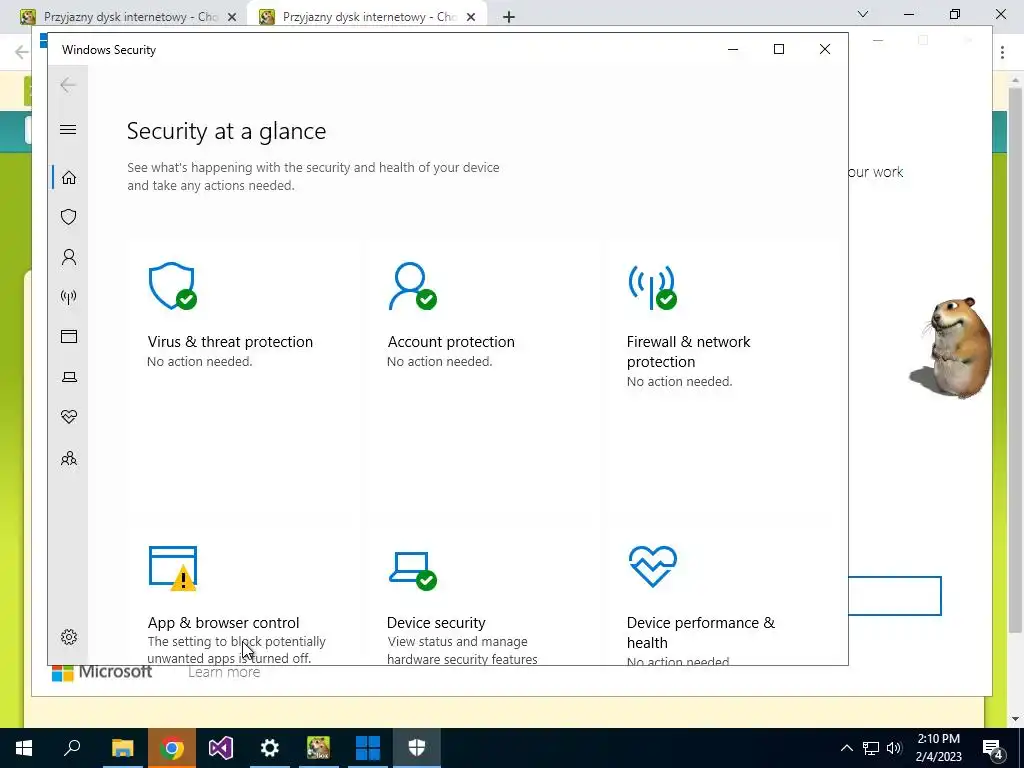Open Chrome three-dot menu
The width and height of the screenshot is (1024, 768).
1002,52
